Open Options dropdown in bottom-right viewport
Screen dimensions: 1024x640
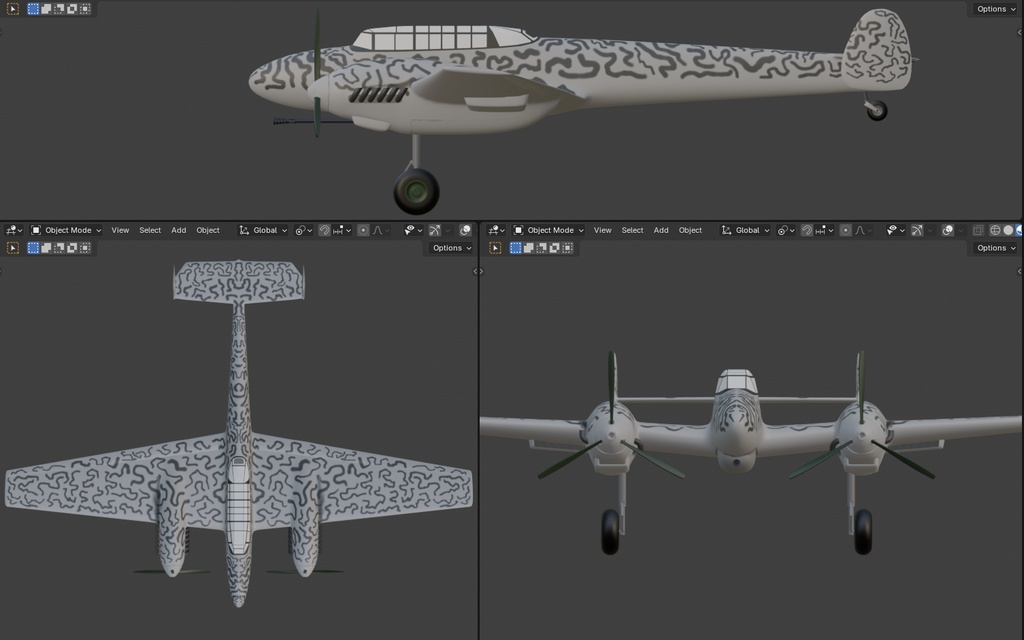996,248
